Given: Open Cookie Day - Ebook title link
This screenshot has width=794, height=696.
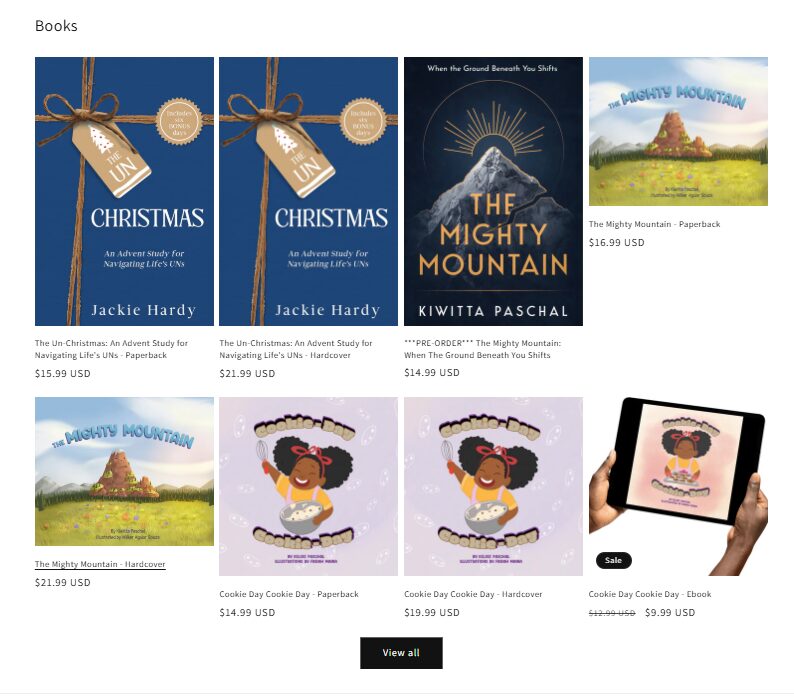Looking at the screenshot, I should [x=650, y=594].
